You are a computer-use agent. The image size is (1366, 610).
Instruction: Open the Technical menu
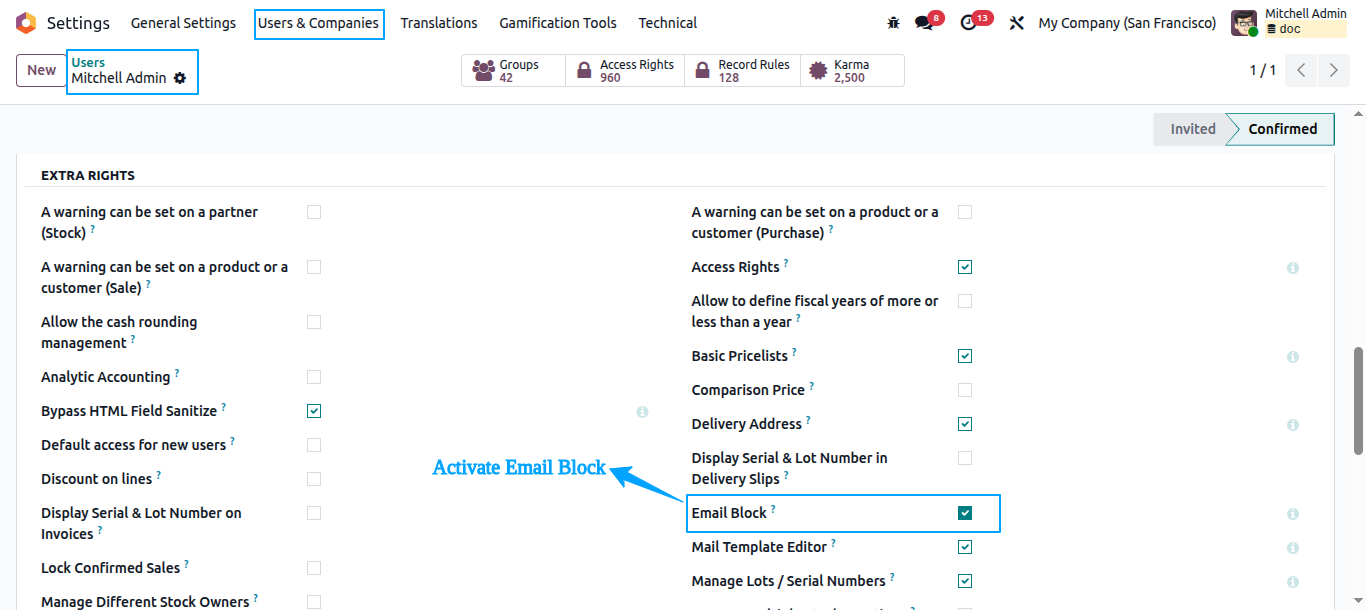[x=668, y=23]
